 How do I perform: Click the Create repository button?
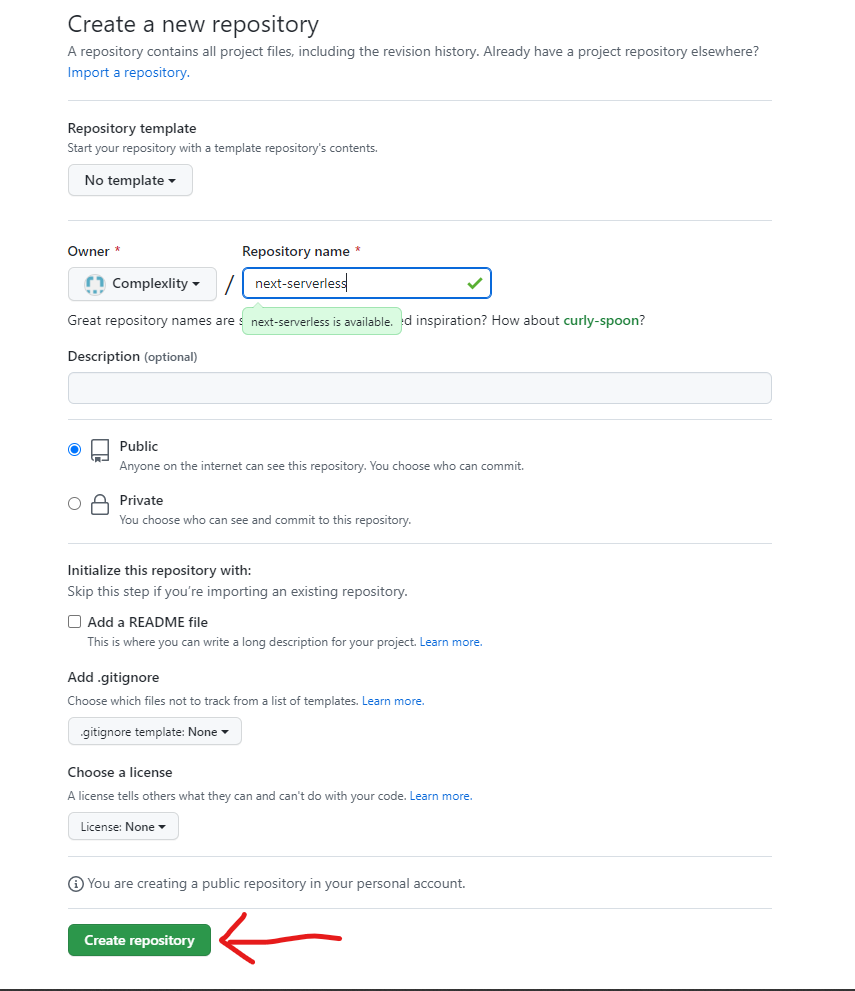139,940
